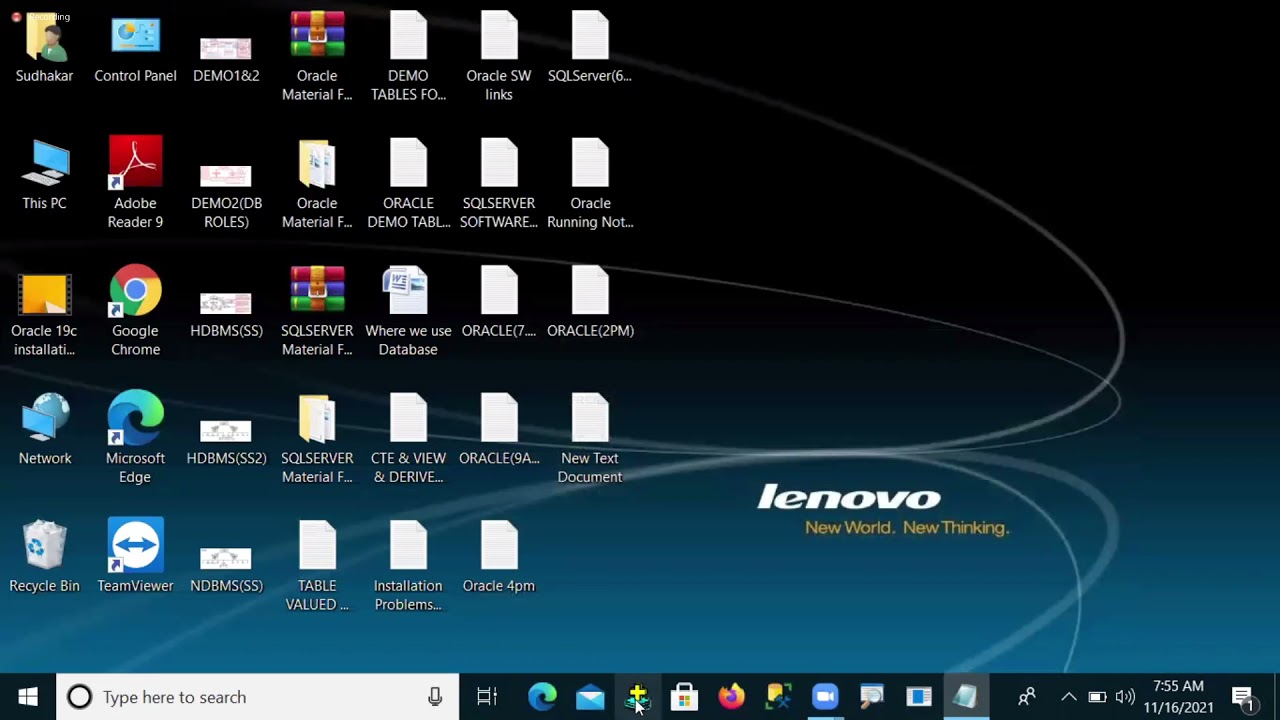This screenshot has width=1280, height=720.
Task: Select the Adobe Reader 9 shortcut
Action: pos(135,184)
